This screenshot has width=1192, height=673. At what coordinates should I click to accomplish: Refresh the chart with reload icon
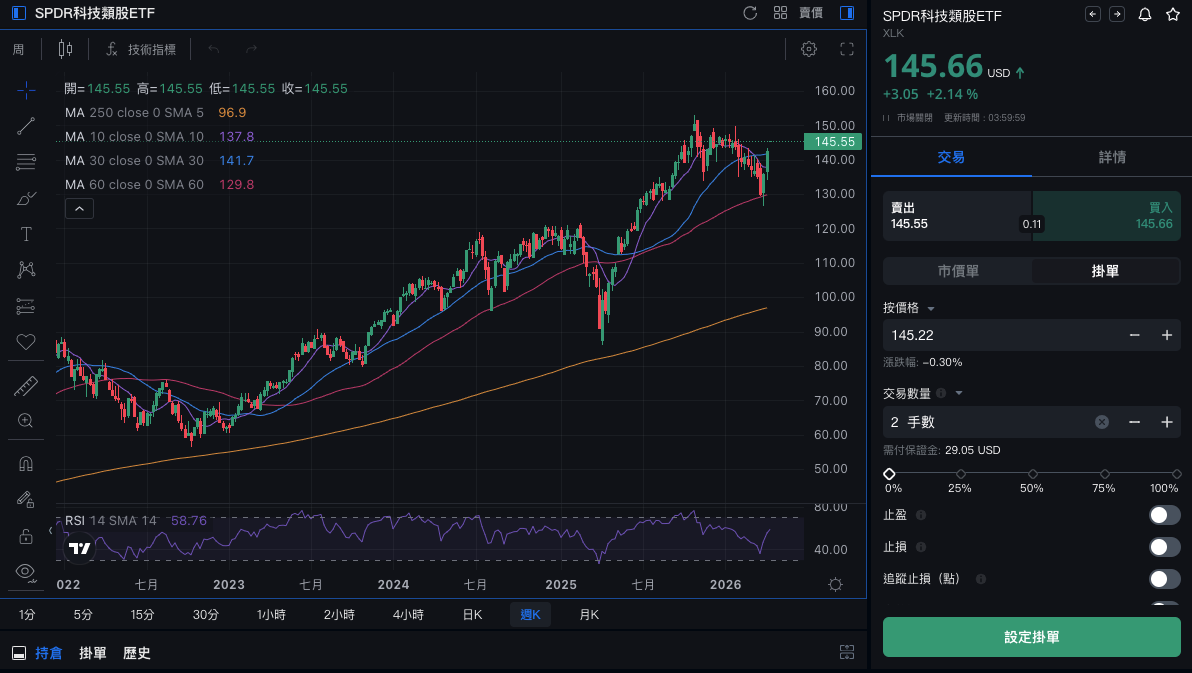coord(750,13)
